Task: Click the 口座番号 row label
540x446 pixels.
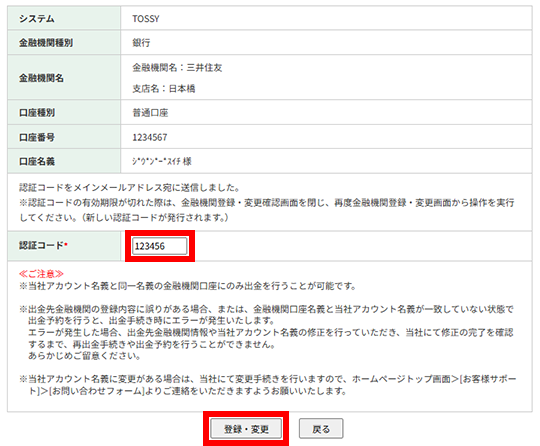Action: [37, 137]
